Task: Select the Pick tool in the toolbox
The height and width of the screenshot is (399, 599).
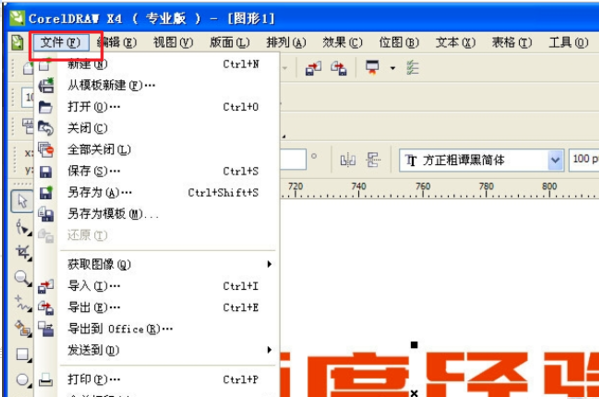Action: pos(22,201)
